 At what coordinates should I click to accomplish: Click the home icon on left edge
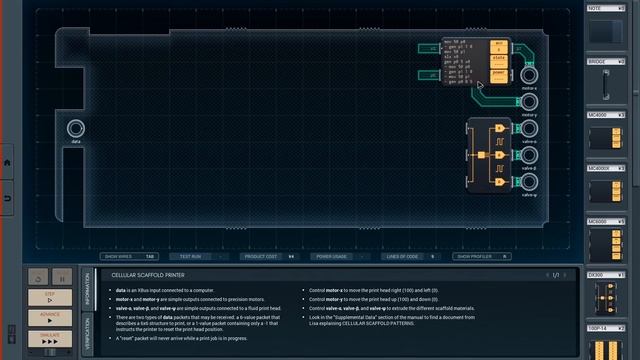(x=7, y=162)
